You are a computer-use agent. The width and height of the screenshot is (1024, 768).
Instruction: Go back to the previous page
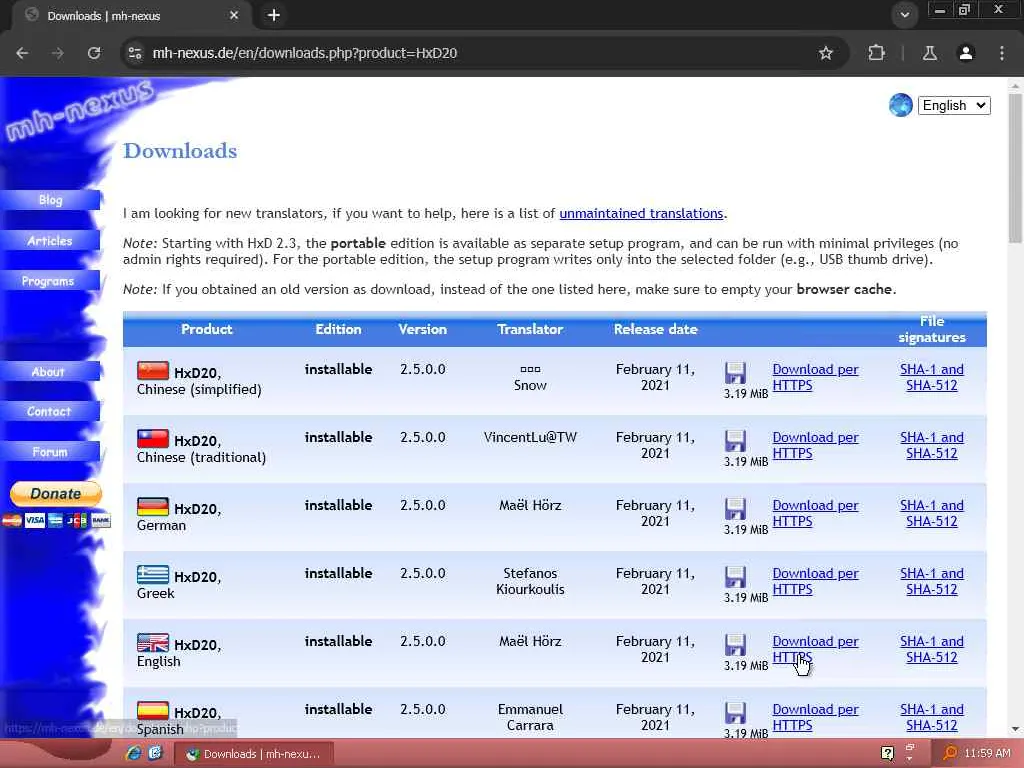tap(22, 53)
